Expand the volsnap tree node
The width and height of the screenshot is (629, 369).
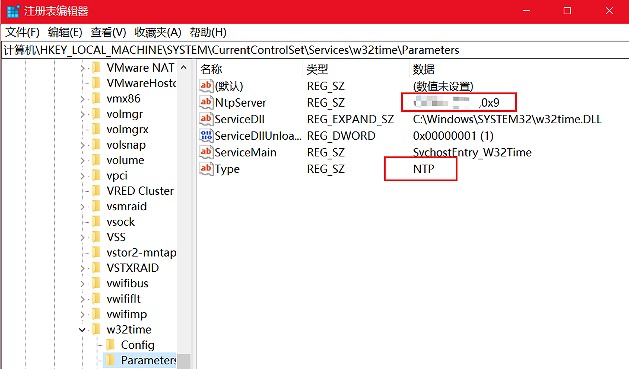(82, 145)
